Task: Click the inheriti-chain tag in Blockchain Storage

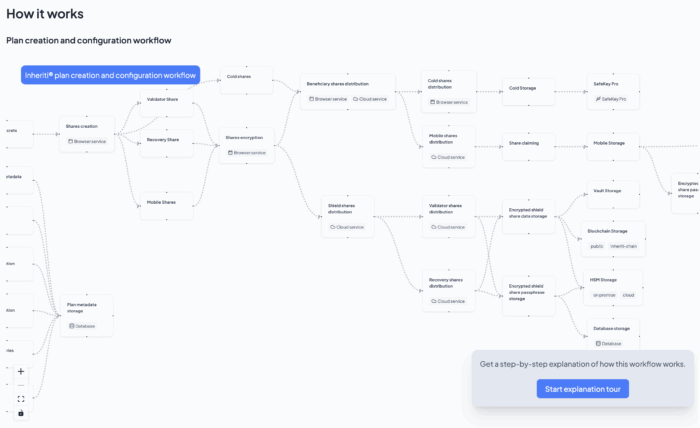Action: point(623,245)
